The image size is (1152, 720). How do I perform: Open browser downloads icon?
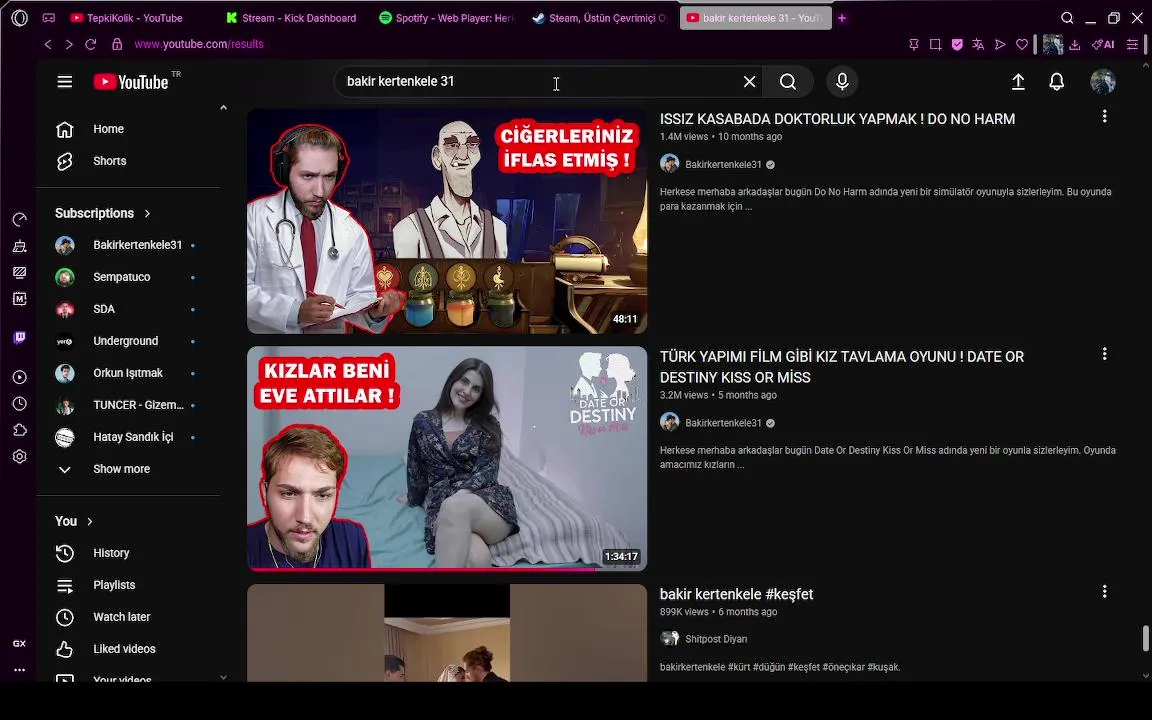coord(1074,45)
